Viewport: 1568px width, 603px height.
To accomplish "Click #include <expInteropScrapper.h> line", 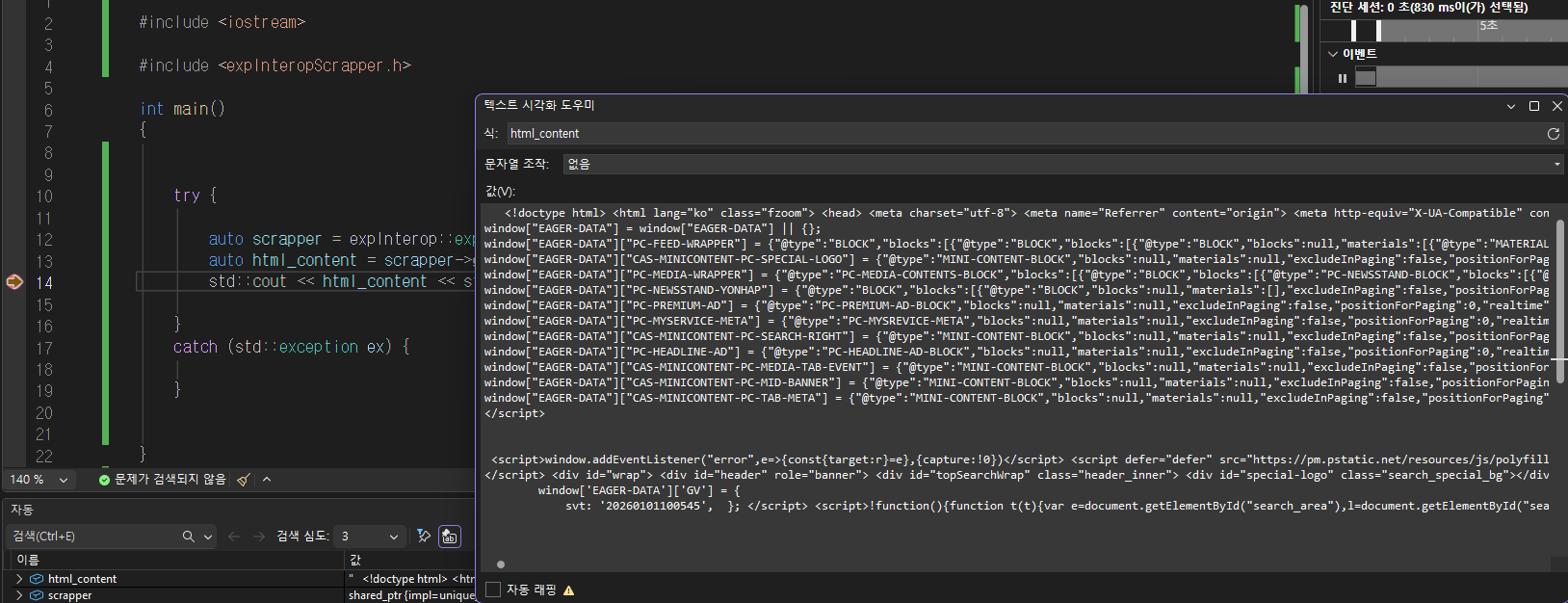I will (274, 66).
